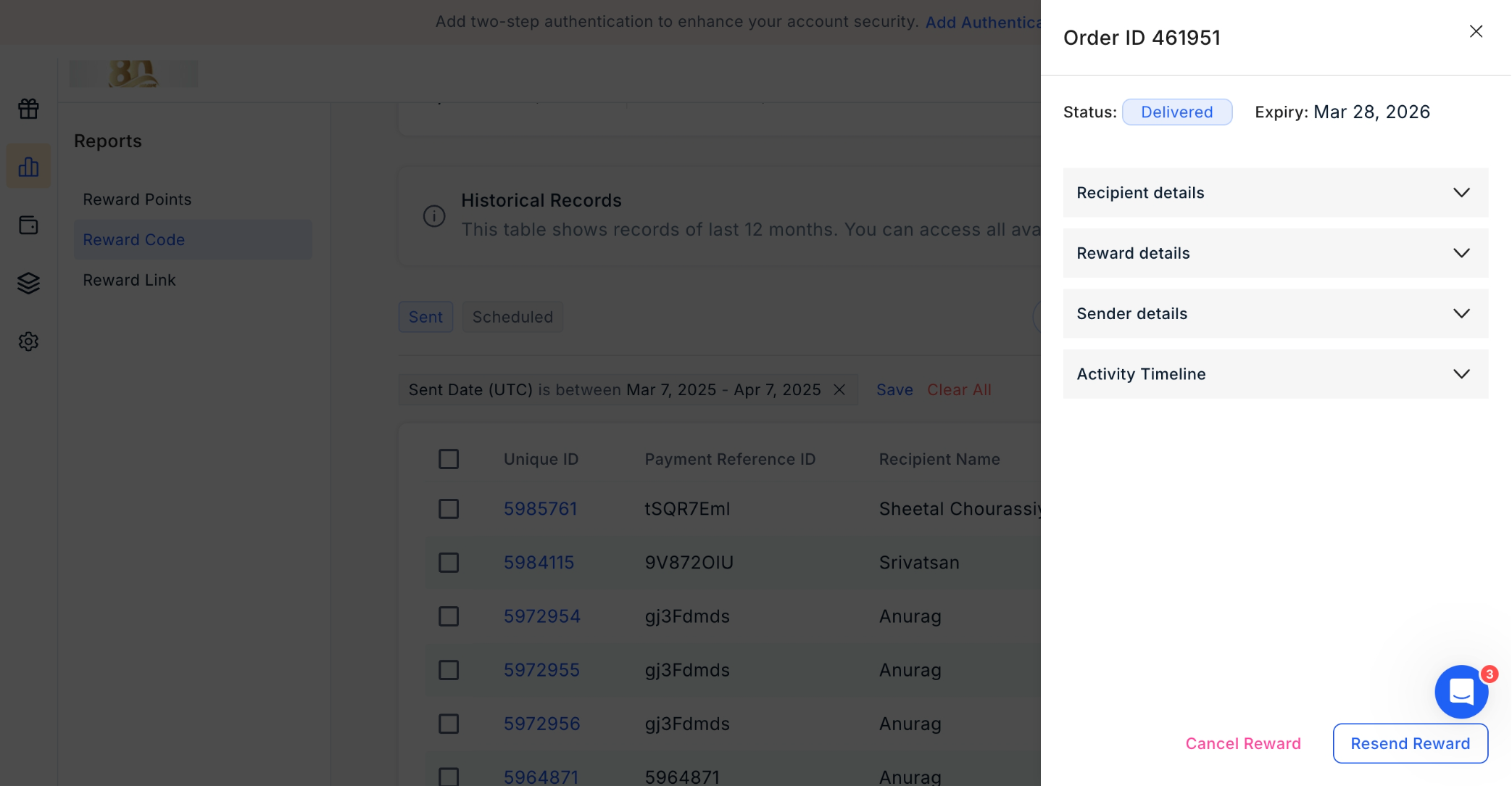The image size is (1512, 786).
Task: Click the Cancel Reward link
Action: click(x=1242, y=743)
